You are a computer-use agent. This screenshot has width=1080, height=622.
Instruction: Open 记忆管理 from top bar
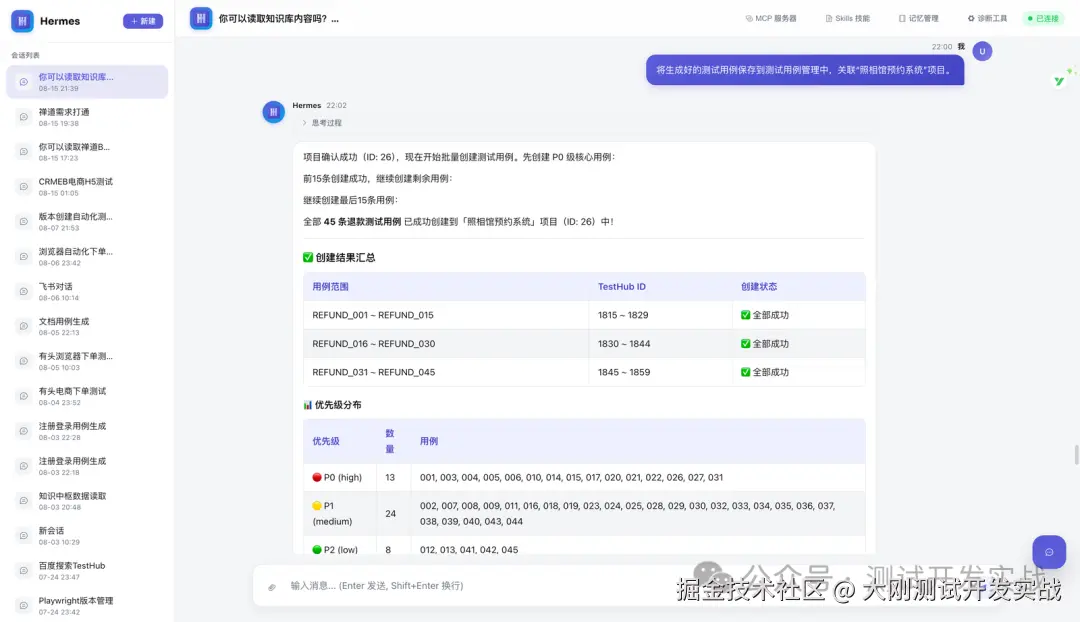(x=918, y=19)
